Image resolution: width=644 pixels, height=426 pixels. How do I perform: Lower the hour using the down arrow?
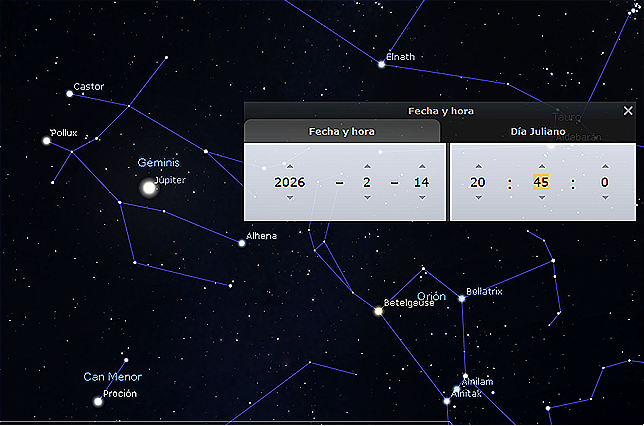(x=478, y=198)
